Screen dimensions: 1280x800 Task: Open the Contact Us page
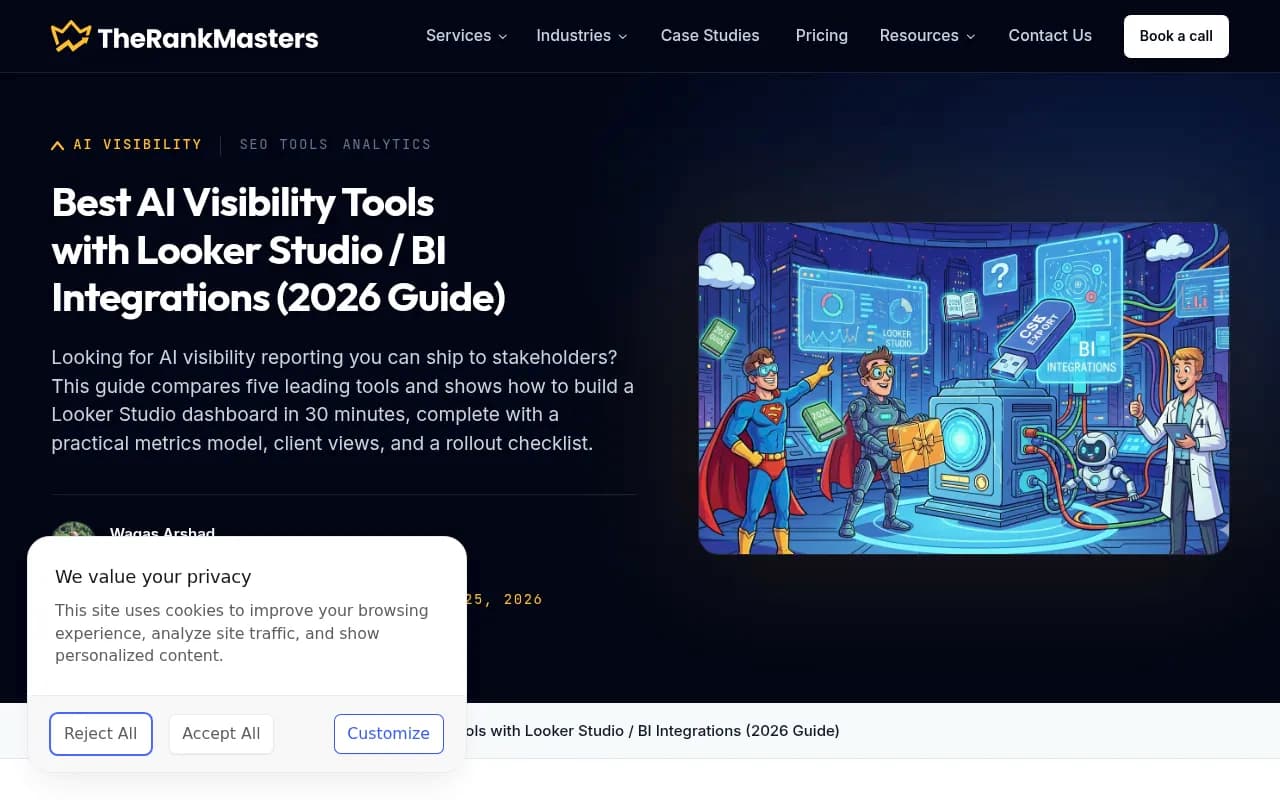pos(1050,36)
